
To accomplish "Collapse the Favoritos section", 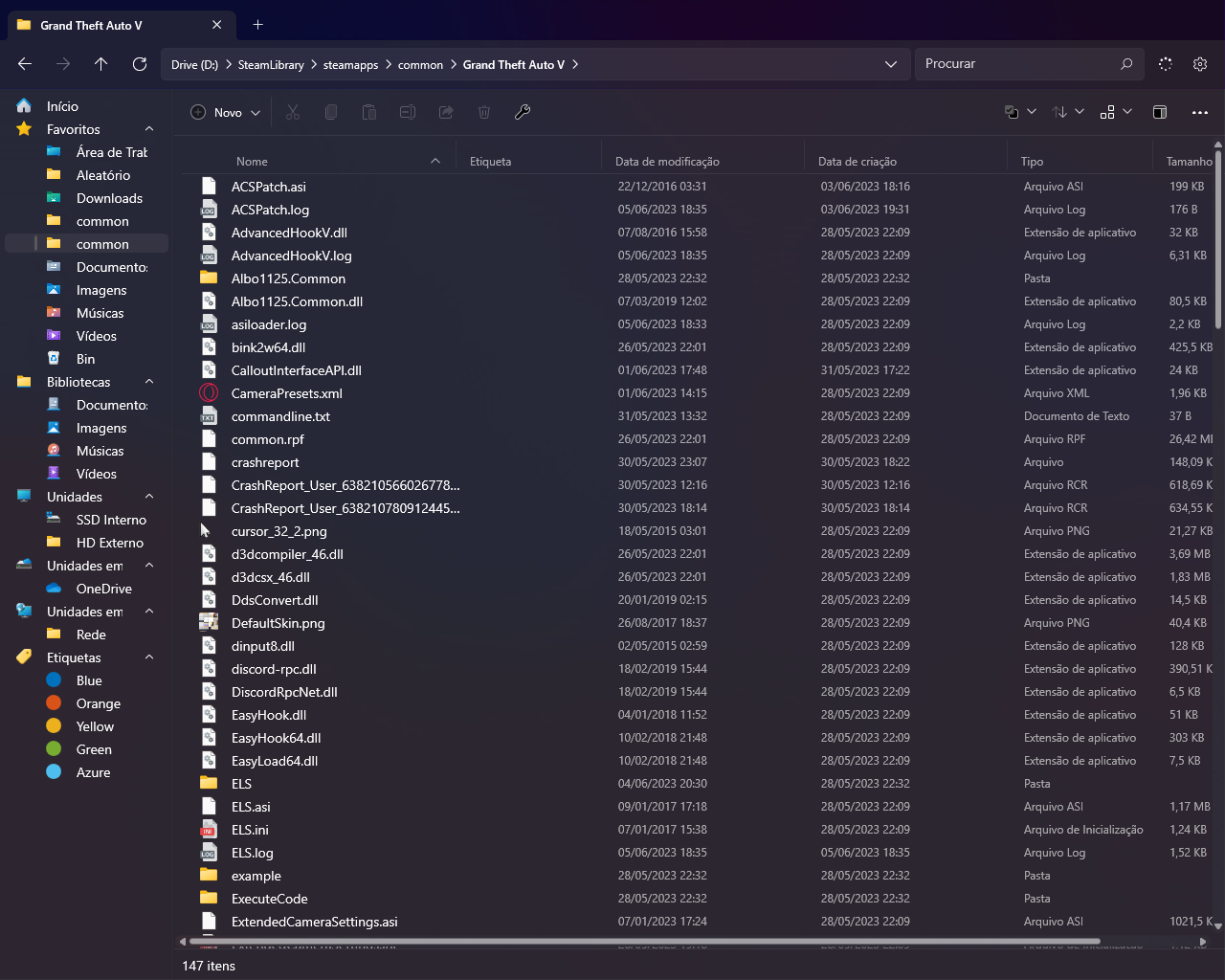I will (x=149, y=129).
